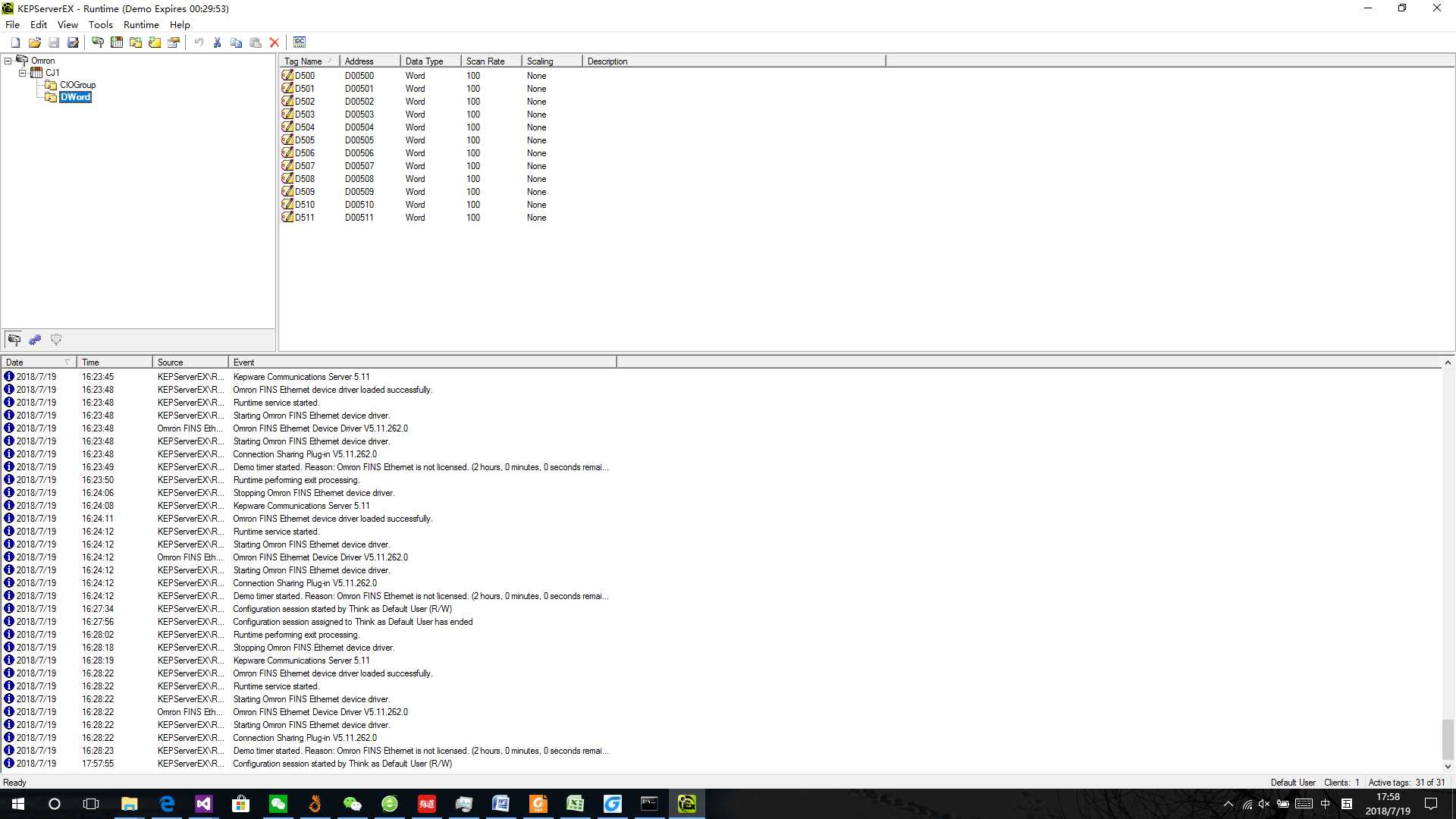
Task: Click address D00509 cell
Action: click(359, 192)
